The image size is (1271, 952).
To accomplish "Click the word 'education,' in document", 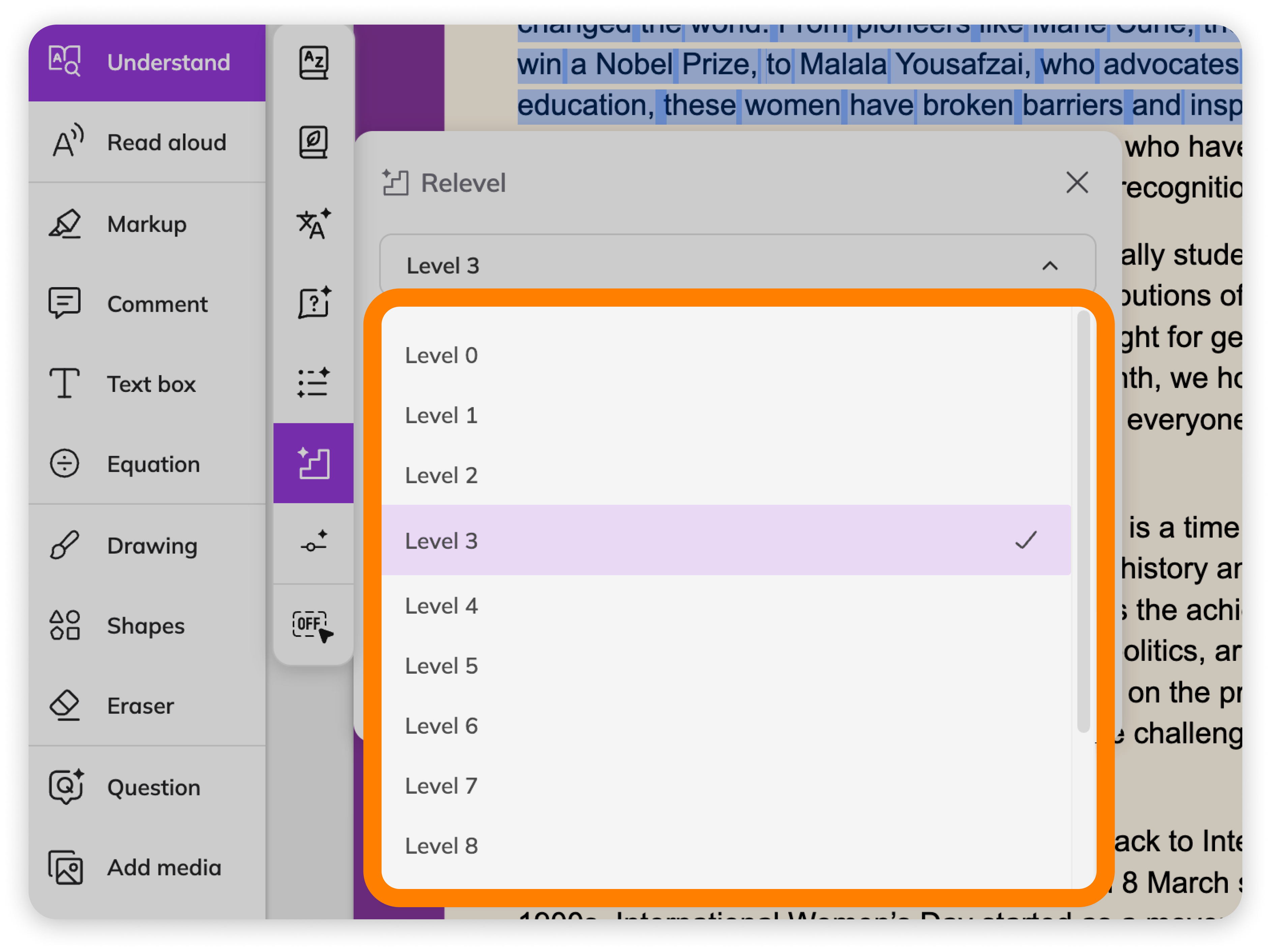I will 586,106.
